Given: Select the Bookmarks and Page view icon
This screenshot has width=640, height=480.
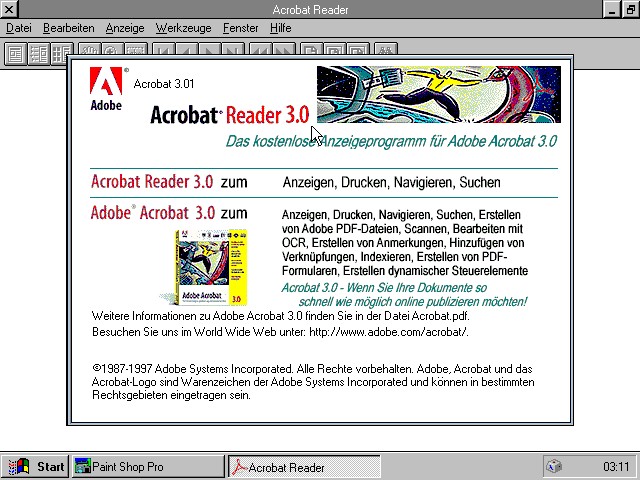Looking at the screenshot, I should pyautogui.click(x=39, y=54).
